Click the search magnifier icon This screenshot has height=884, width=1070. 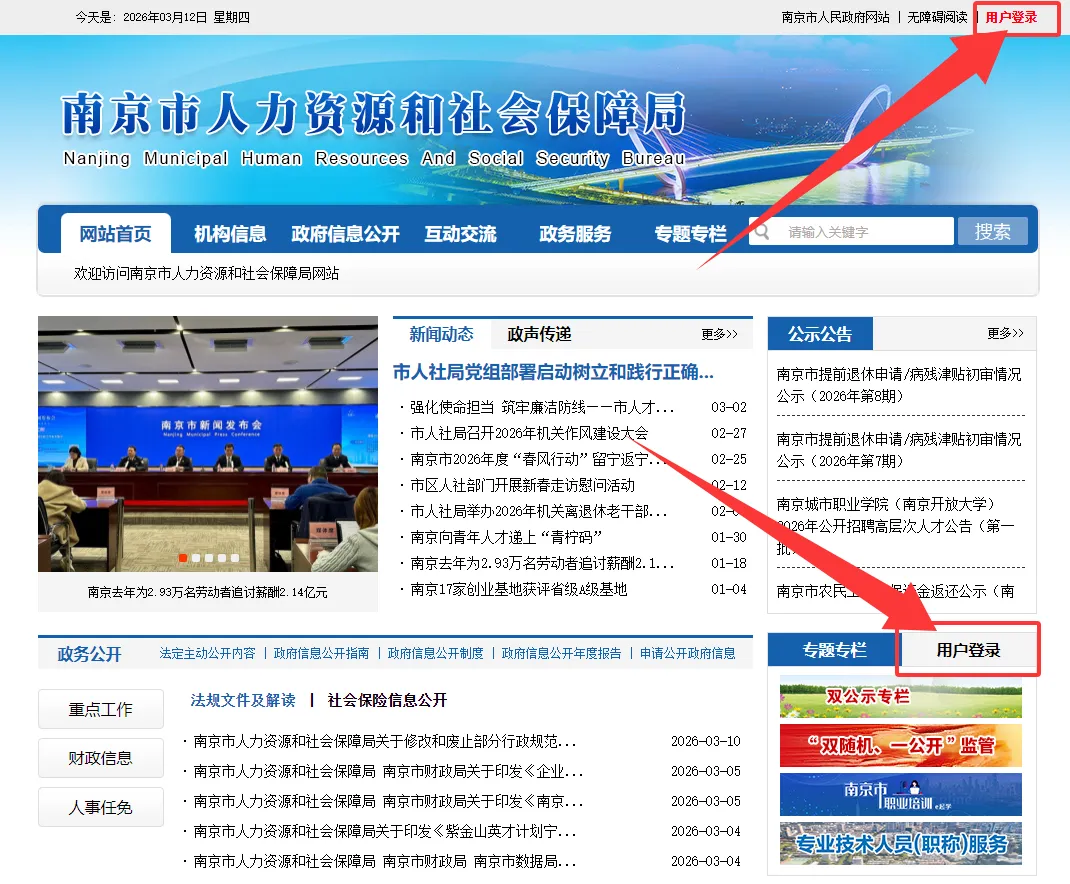(762, 232)
